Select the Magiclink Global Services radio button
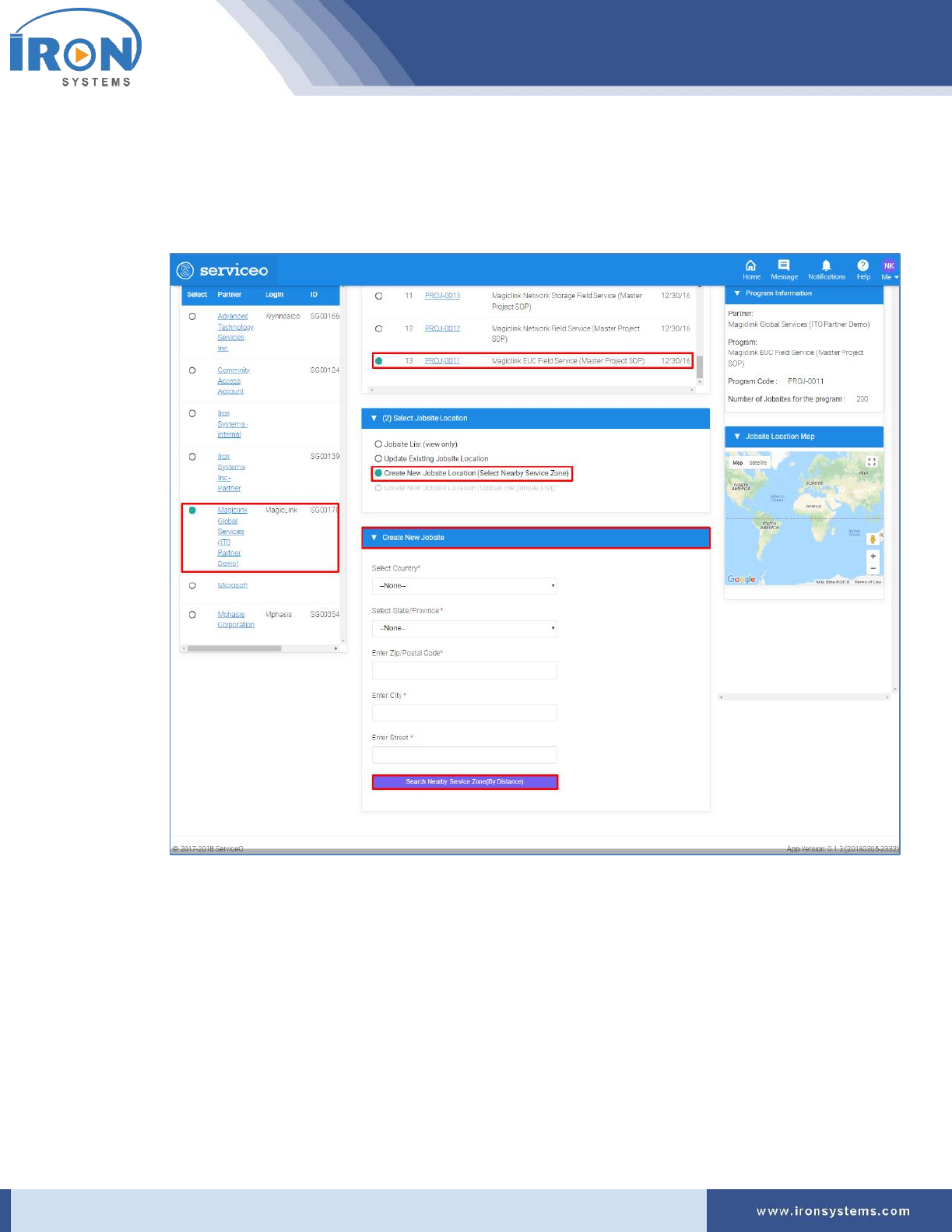Image resolution: width=952 pixels, height=1232 pixels. [192, 511]
